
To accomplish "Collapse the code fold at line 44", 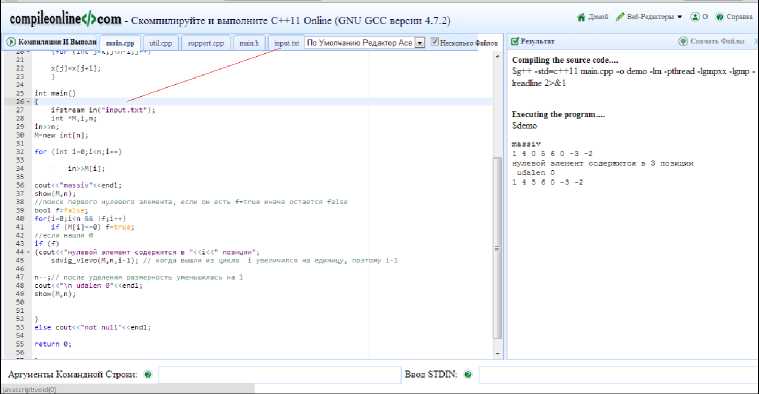I will (28, 252).
